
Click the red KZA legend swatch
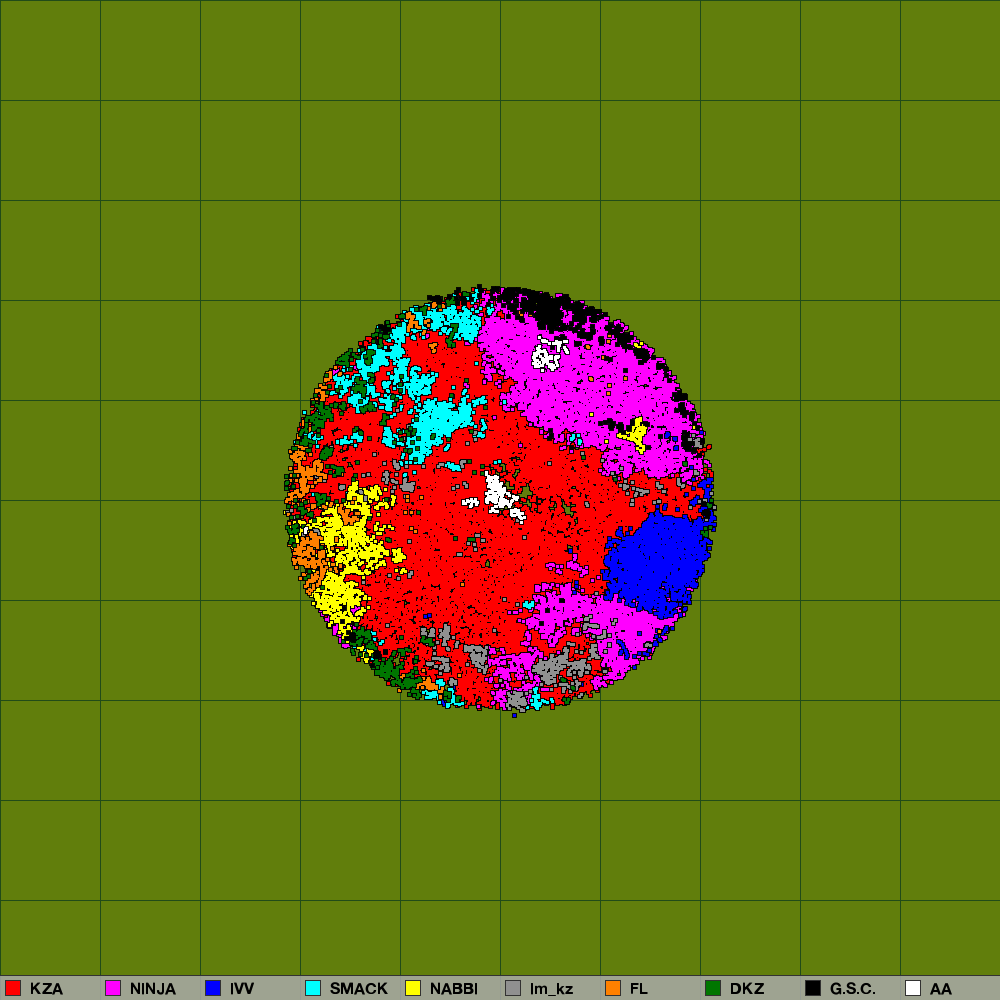point(13,988)
